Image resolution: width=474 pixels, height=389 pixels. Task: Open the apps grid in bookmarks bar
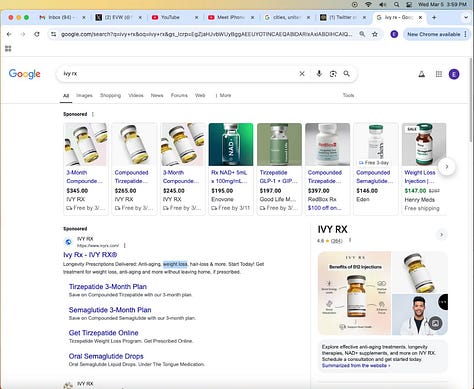pos(8,49)
